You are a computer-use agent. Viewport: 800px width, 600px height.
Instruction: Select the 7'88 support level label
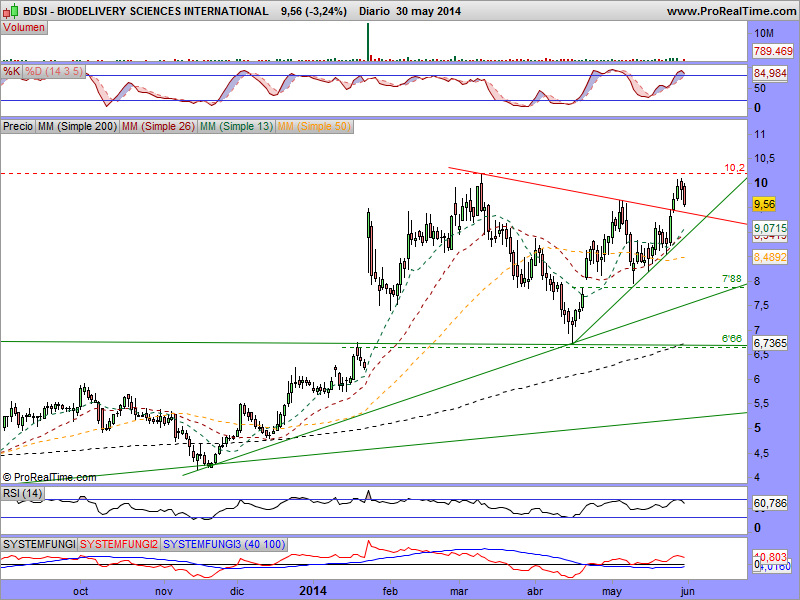coord(731,278)
